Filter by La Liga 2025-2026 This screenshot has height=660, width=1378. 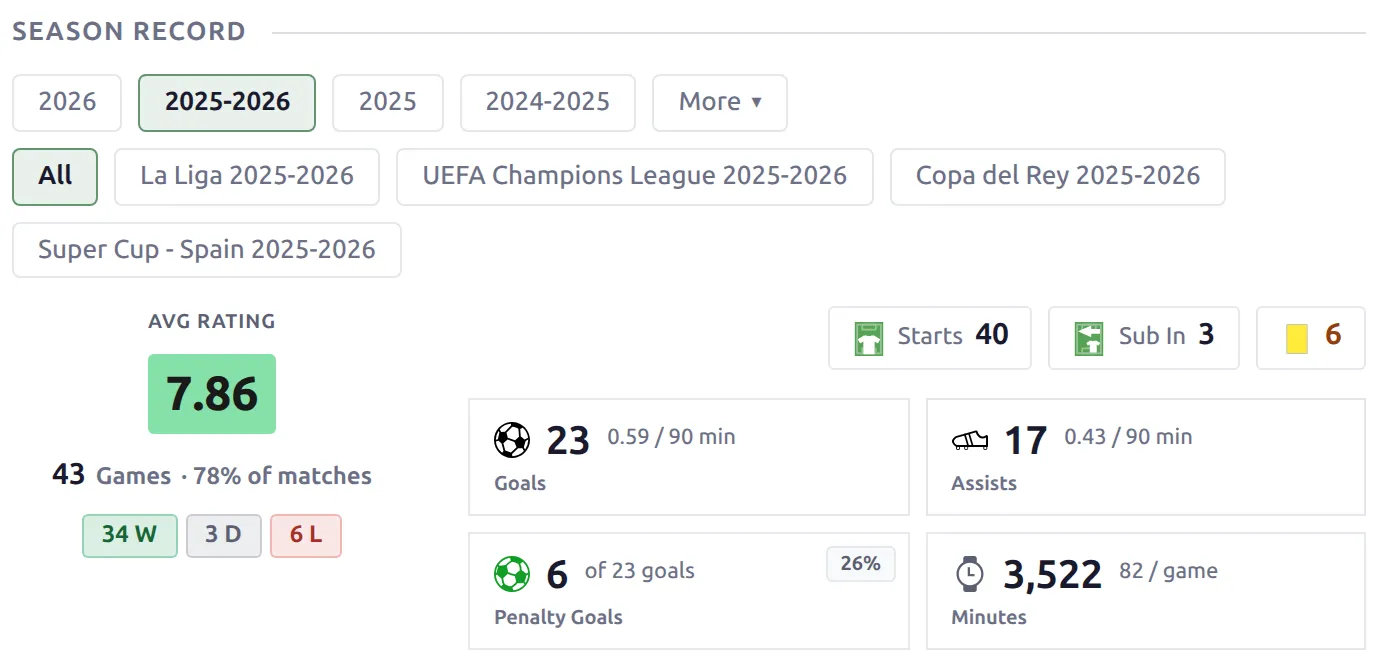point(247,177)
